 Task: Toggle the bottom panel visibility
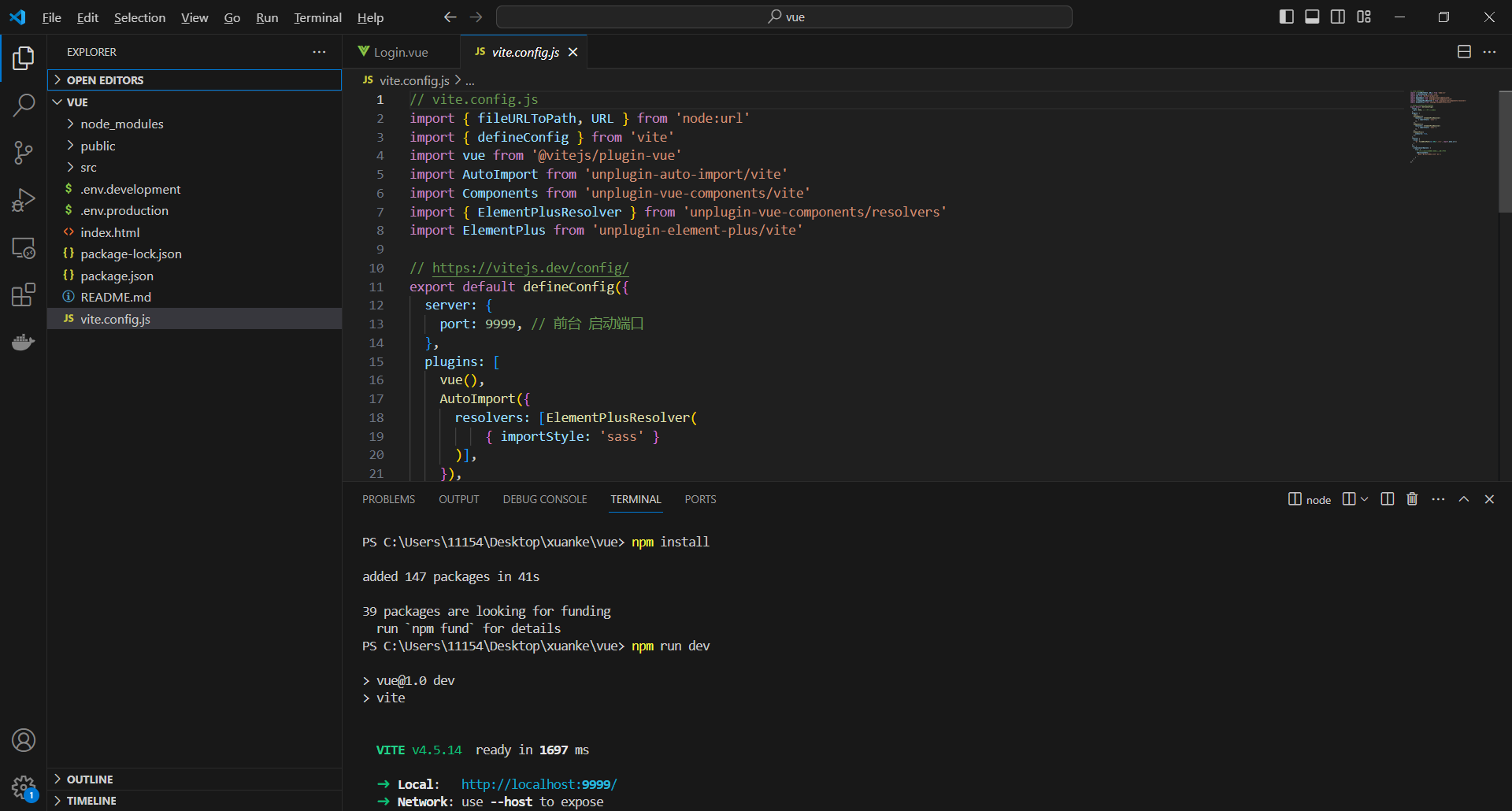1312,17
